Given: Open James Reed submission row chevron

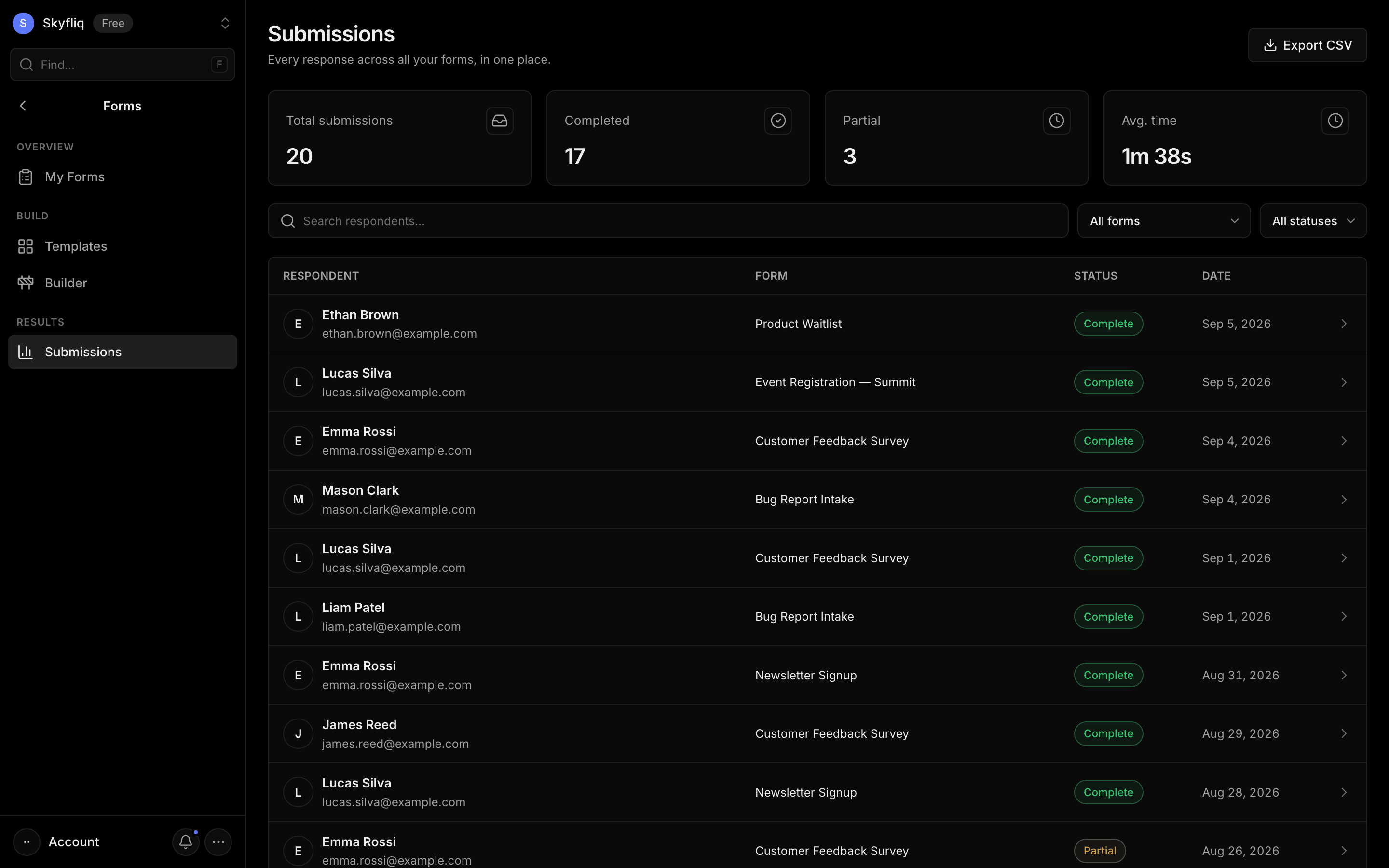Looking at the screenshot, I should click(1344, 733).
